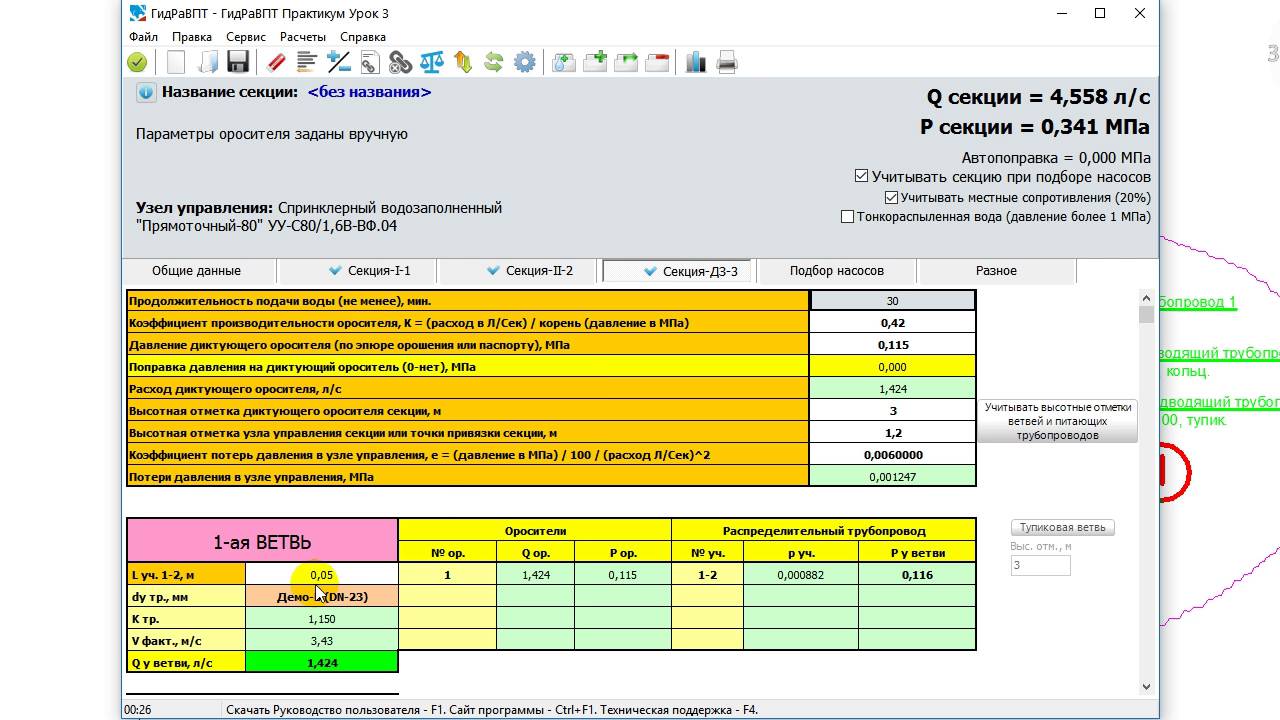Image resolution: width=1280 pixels, height=720 pixels.
Task: Click р уч. value 0,000882
Action: point(800,575)
